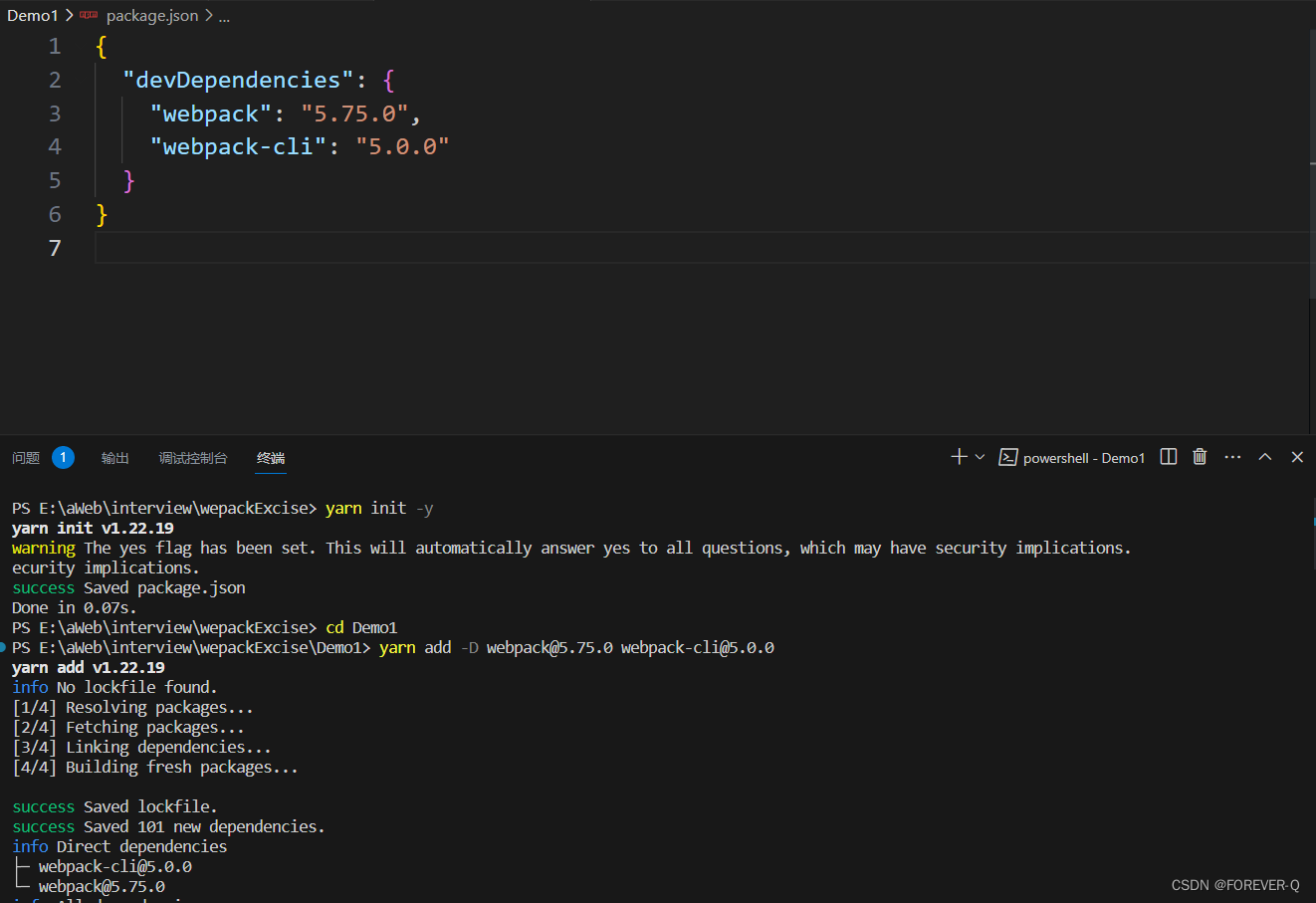Split the powershell terminal
Screen dimensions: 1316x903
coord(1168,456)
